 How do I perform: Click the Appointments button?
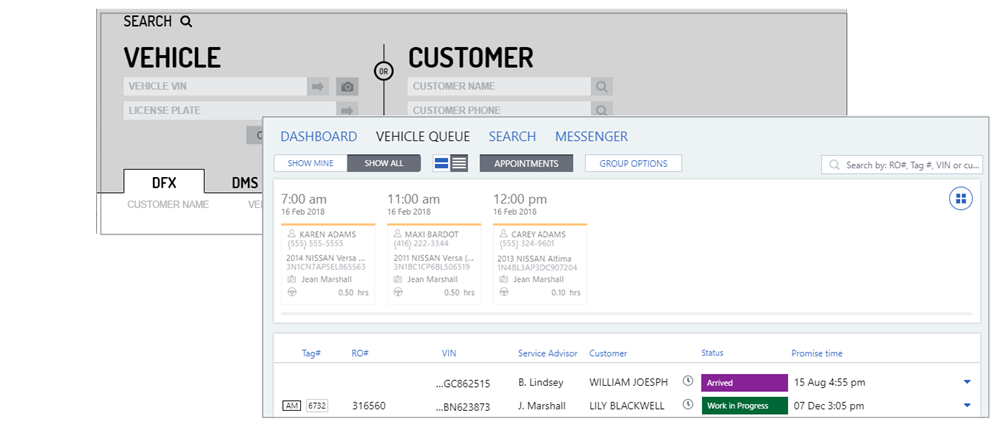[x=526, y=163]
